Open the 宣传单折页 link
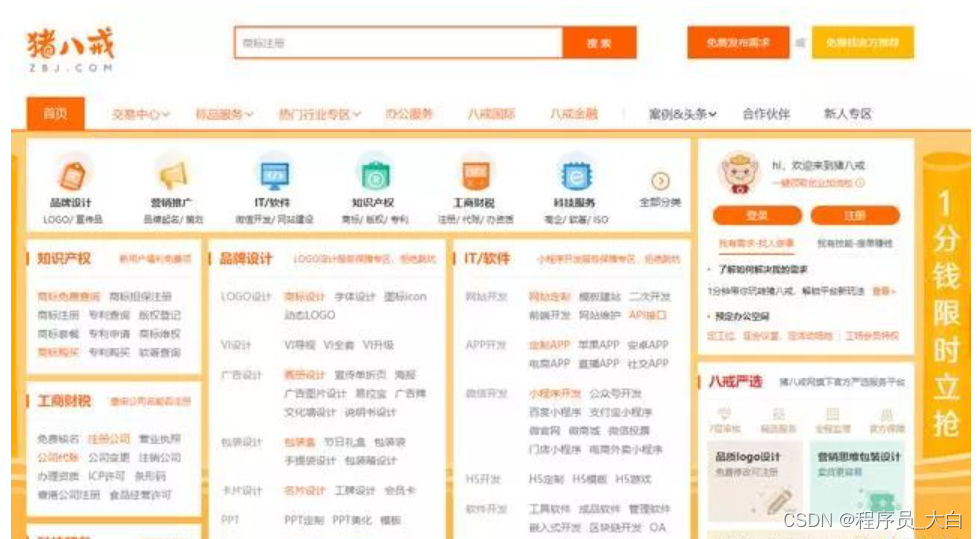This screenshot has width=977, height=539. (360, 375)
